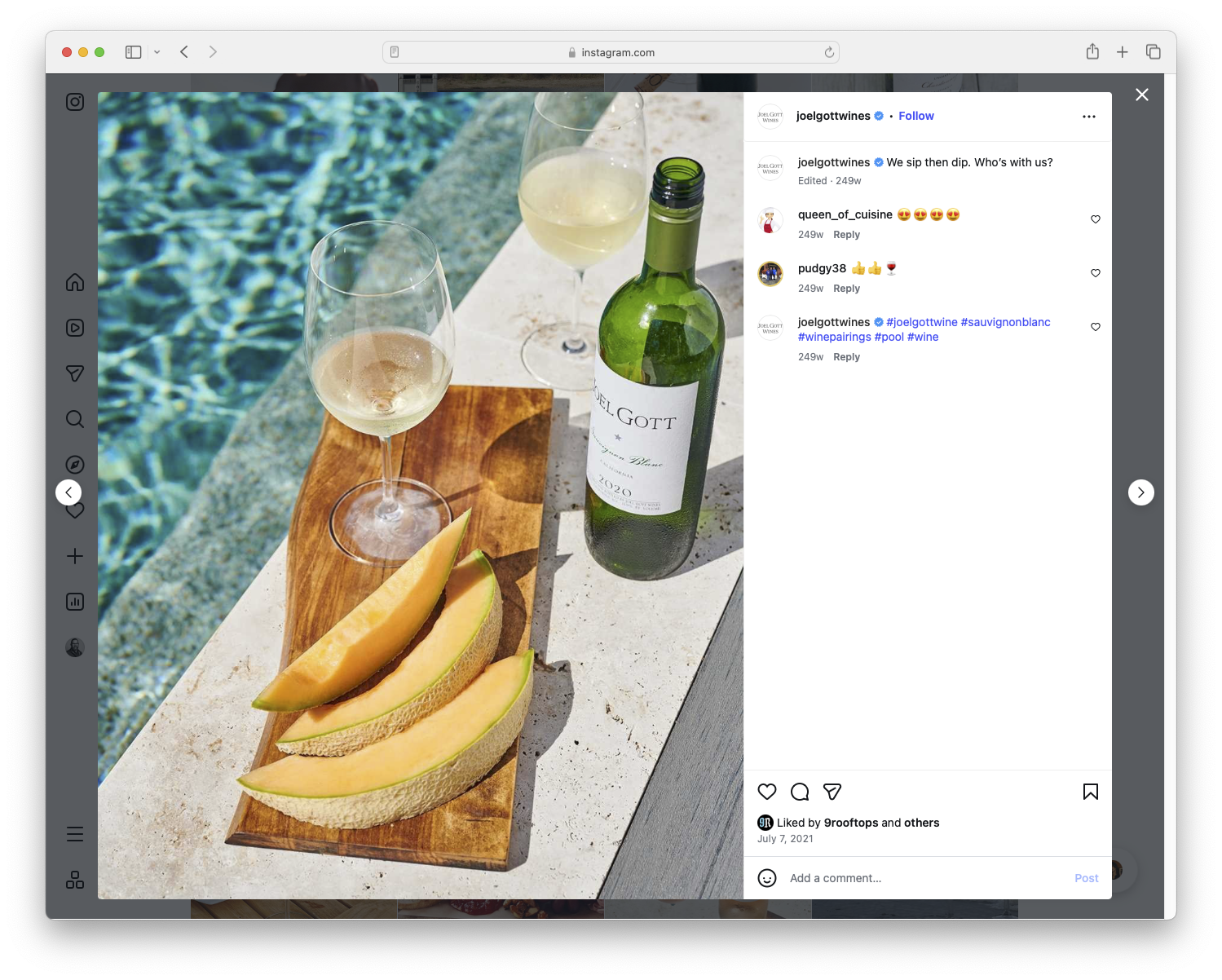Open the #pool hashtag
This screenshot has width=1222, height=980.
889,337
